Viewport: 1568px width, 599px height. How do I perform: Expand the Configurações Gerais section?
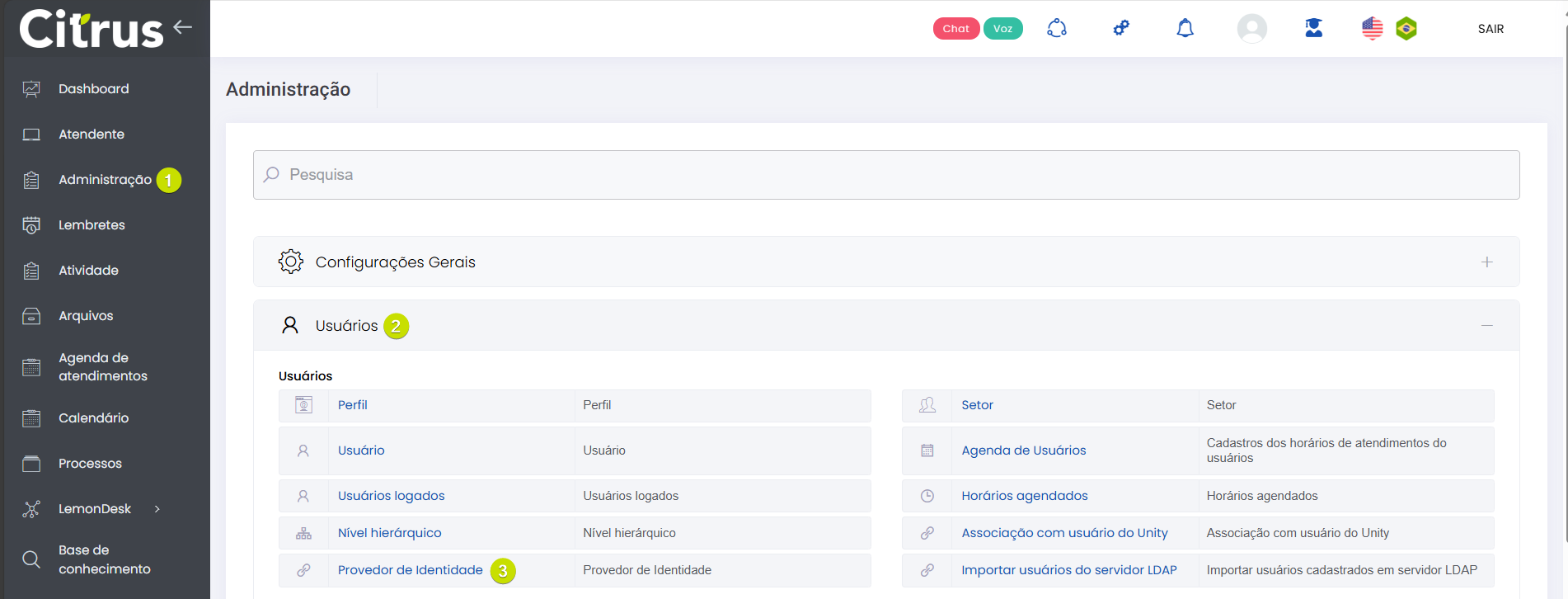1486,262
